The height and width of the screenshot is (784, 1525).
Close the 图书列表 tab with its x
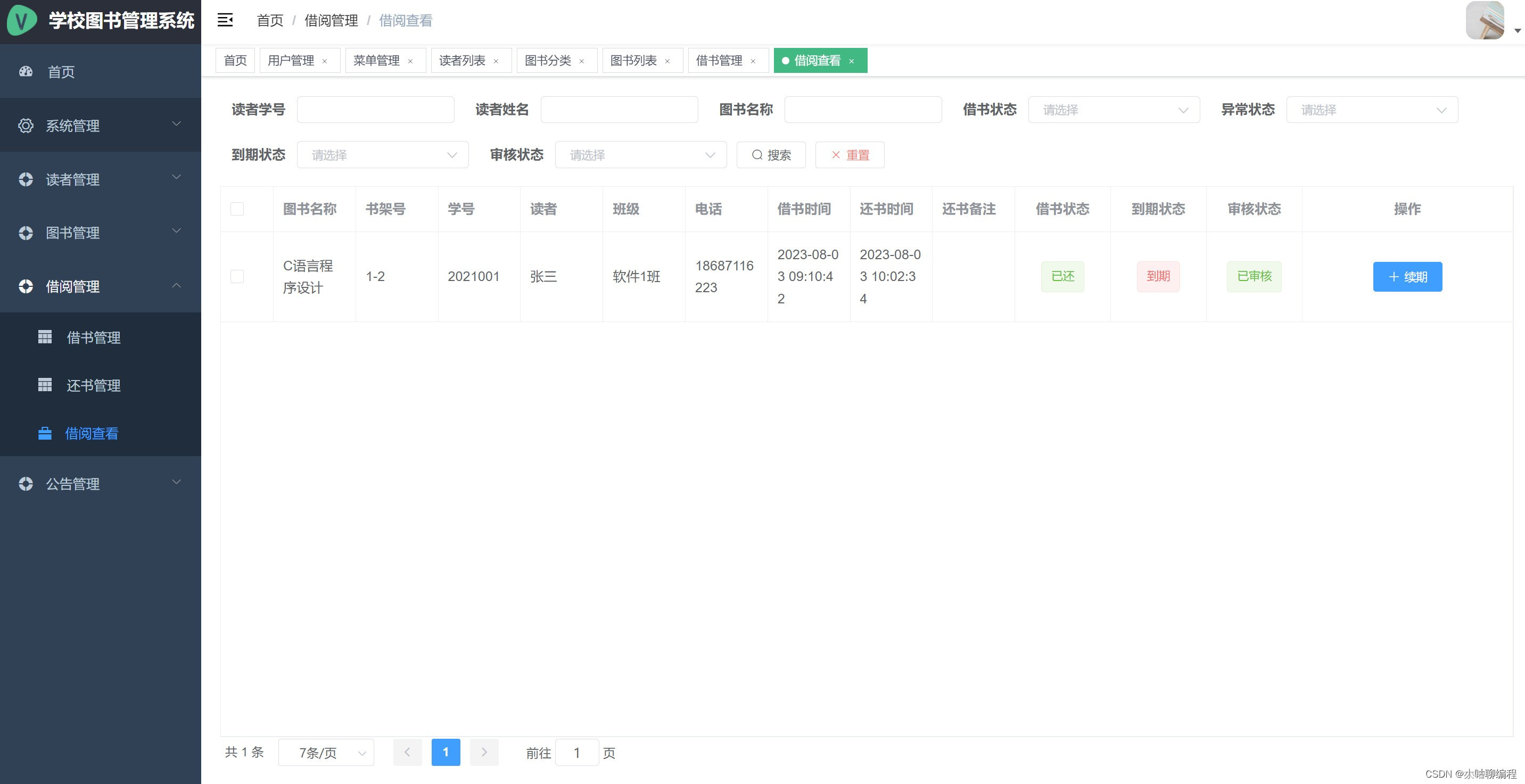point(667,61)
